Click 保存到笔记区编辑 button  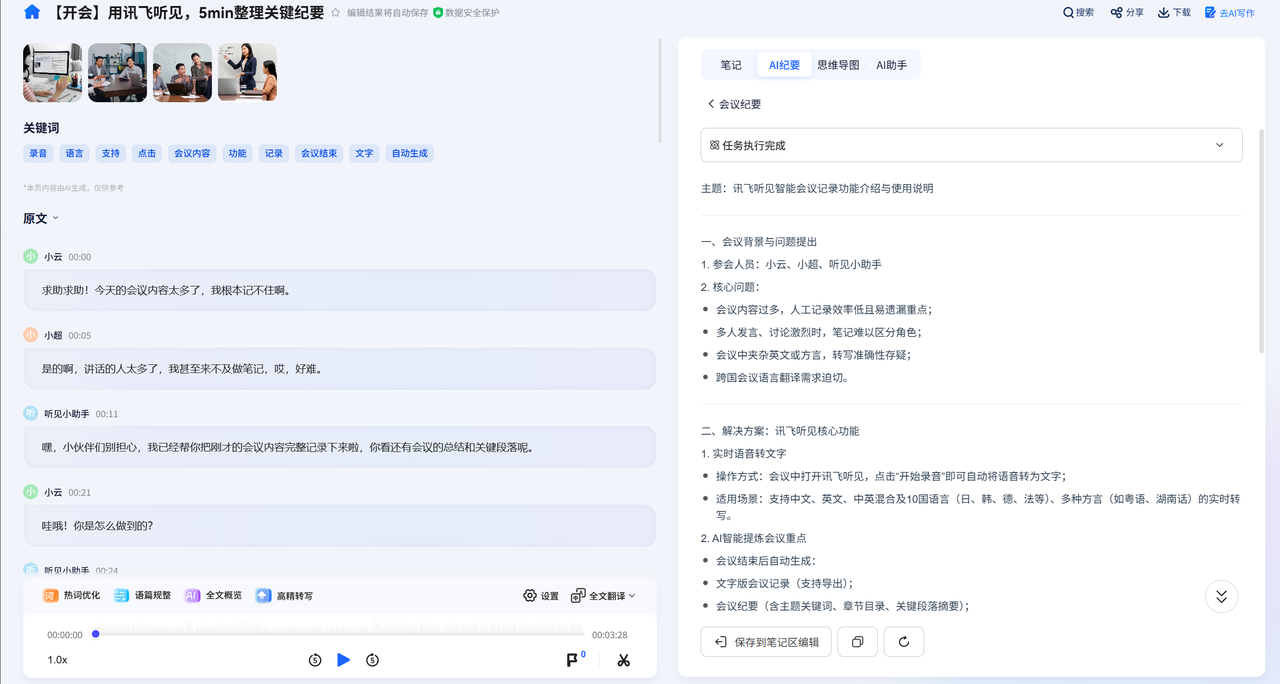pos(766,642)
